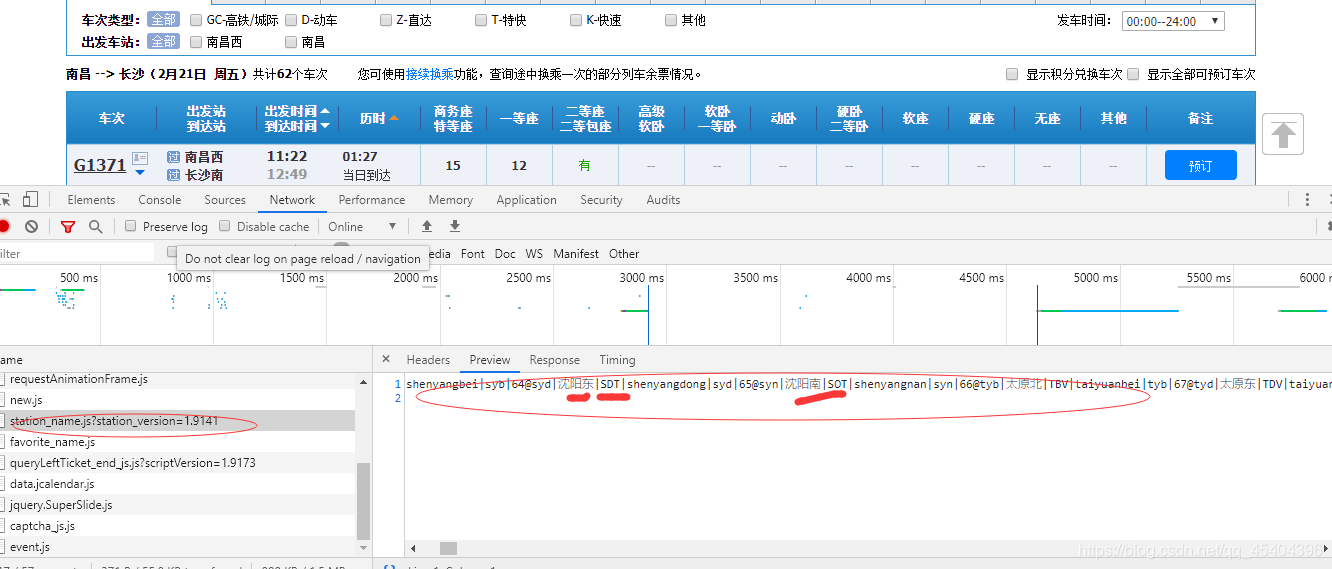Clear the network log with the ban icon
Image resolution: width=1332 pixels, height=569 pixels.
32,227
